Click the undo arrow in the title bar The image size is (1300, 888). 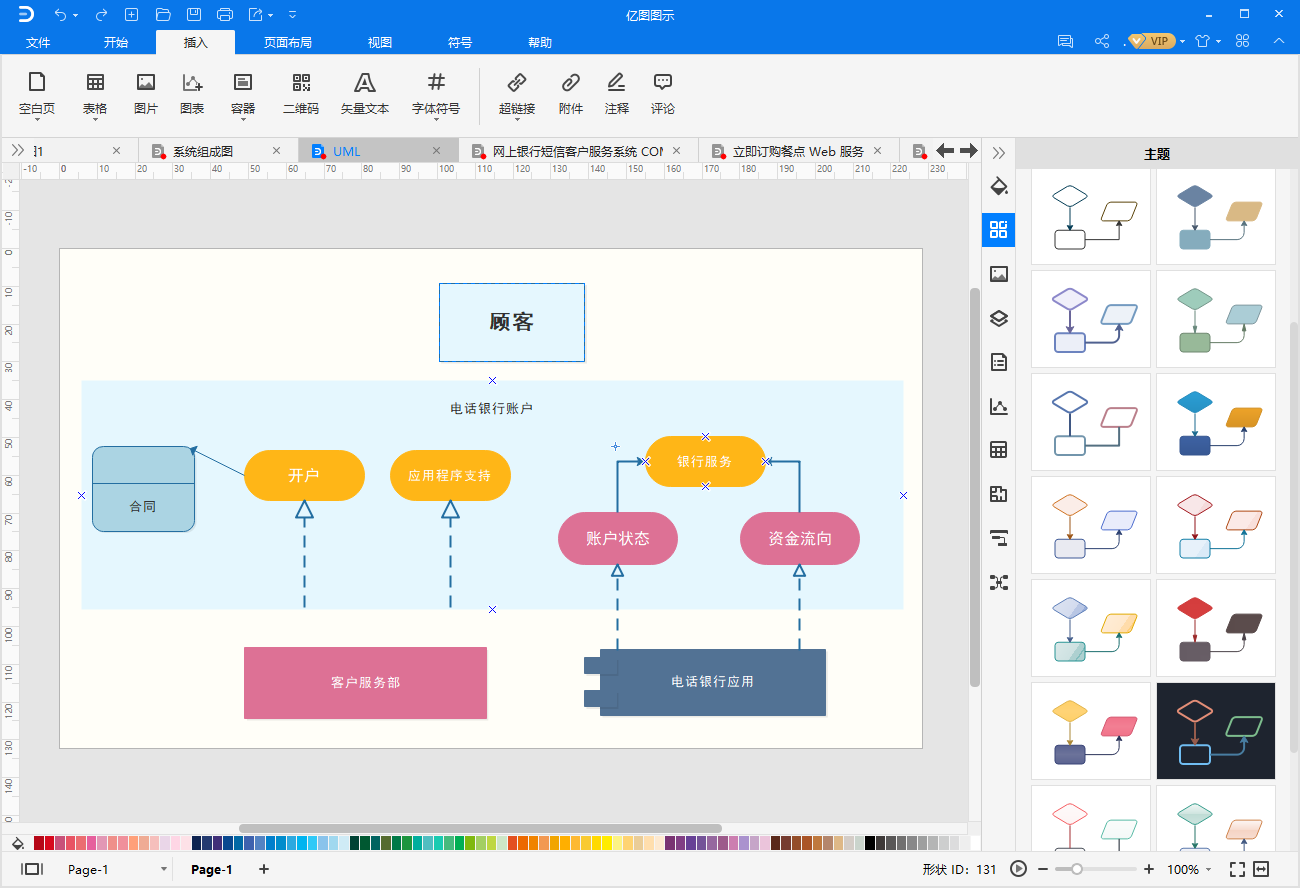coord(63,14)
